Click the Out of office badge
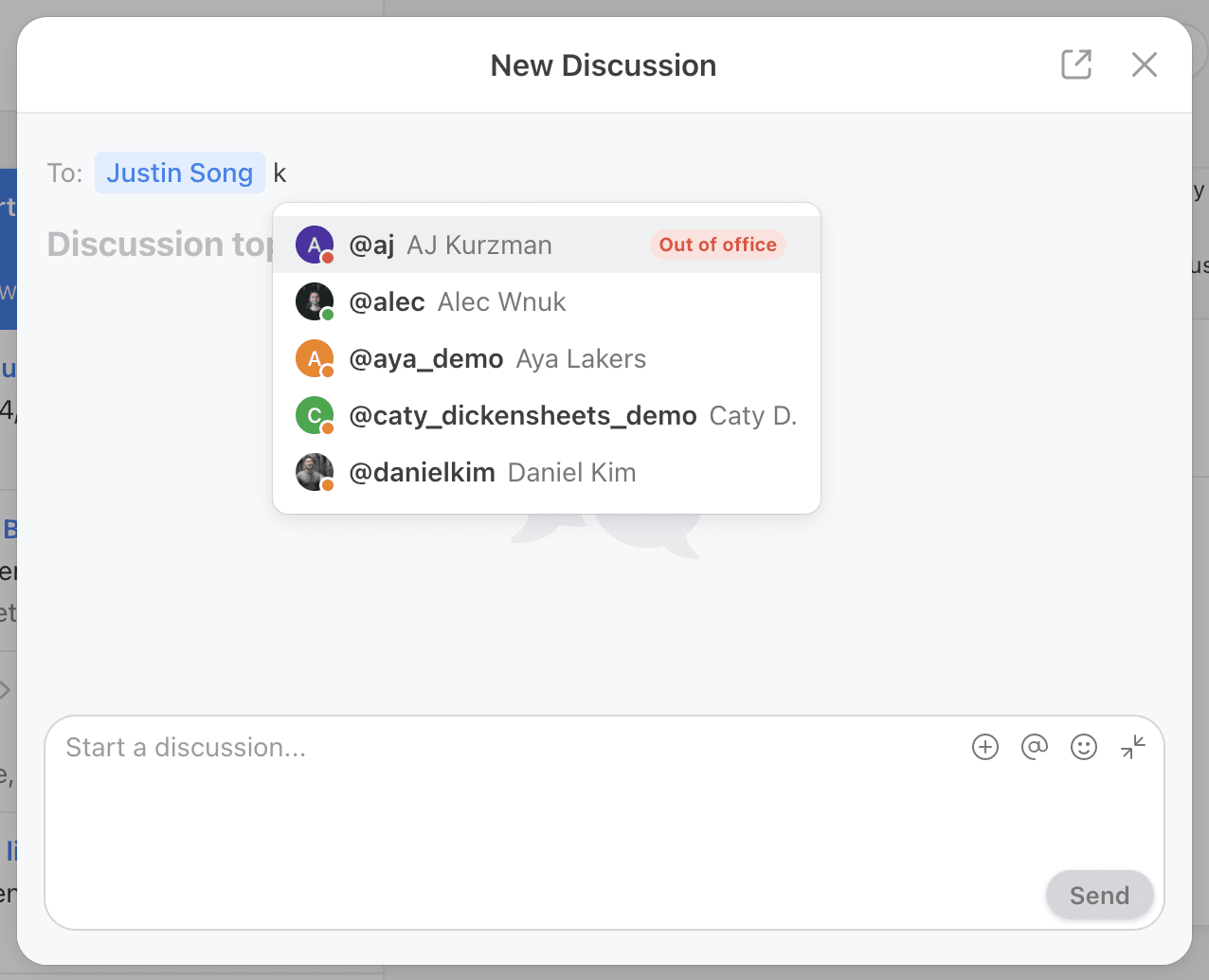Viewport: 1209px width, 980px height. 717,245
